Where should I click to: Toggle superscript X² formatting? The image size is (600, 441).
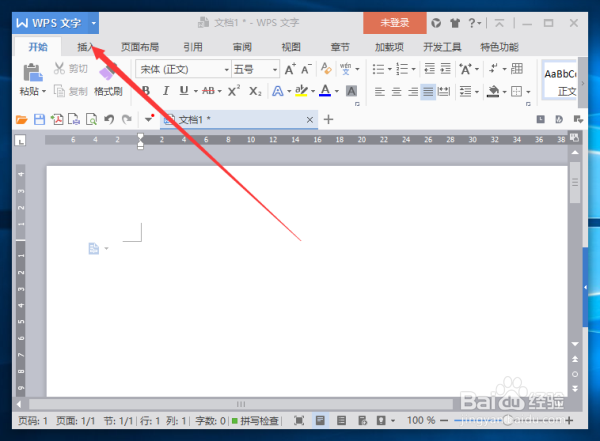(233, 91)
